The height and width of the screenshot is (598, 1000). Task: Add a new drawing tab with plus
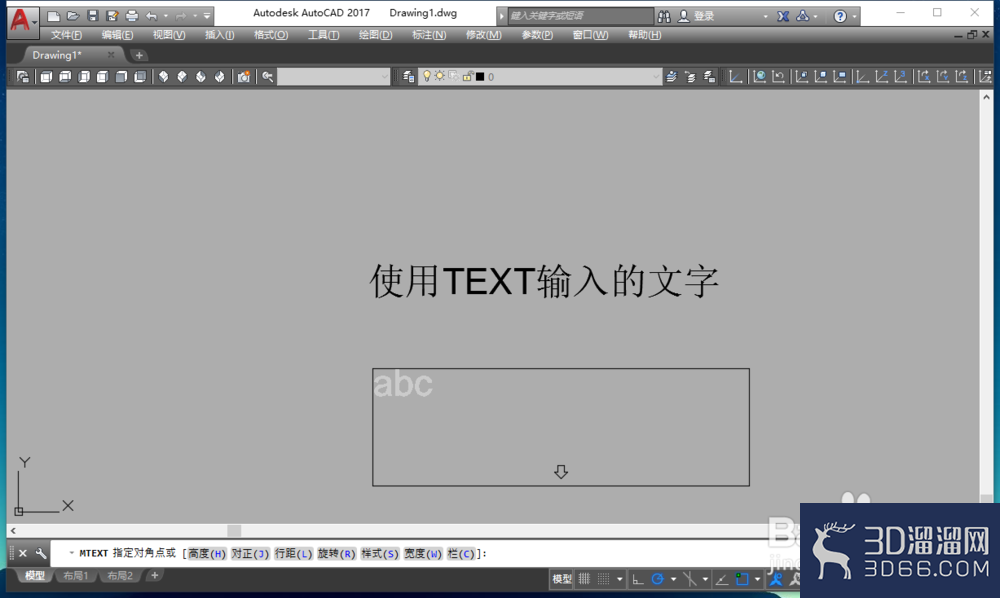139,55
